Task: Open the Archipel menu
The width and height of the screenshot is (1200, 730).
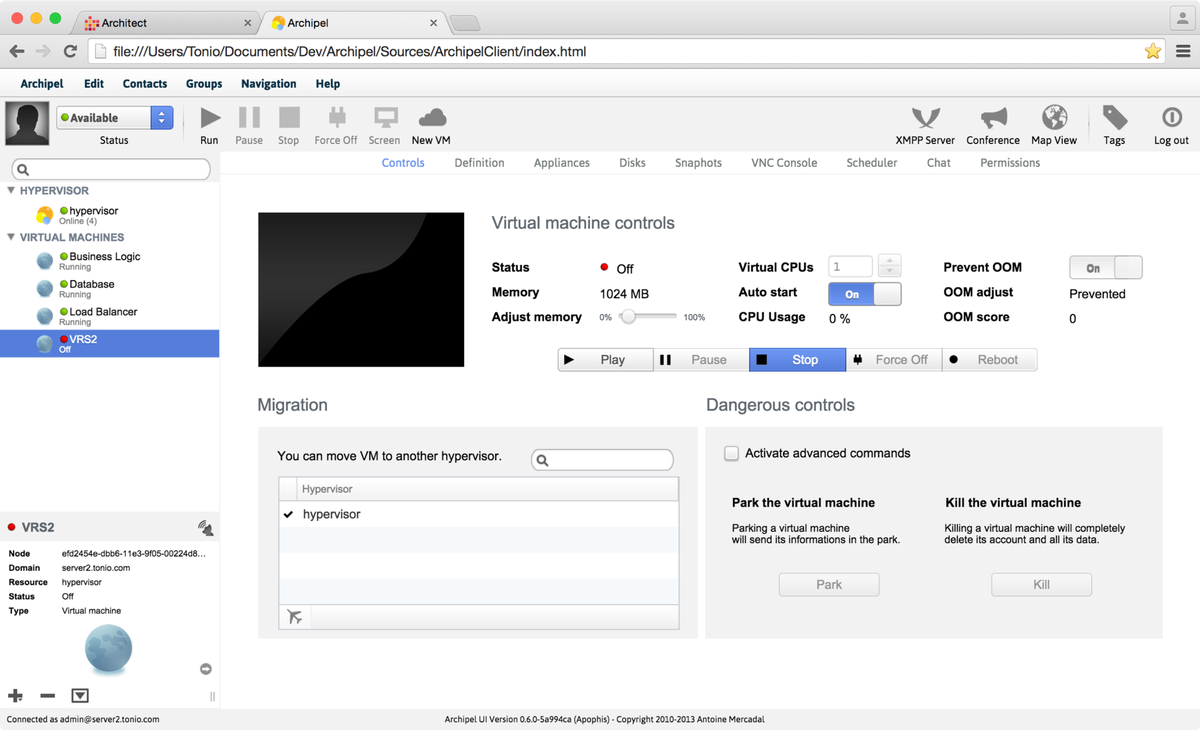Action: click(42, 84)
